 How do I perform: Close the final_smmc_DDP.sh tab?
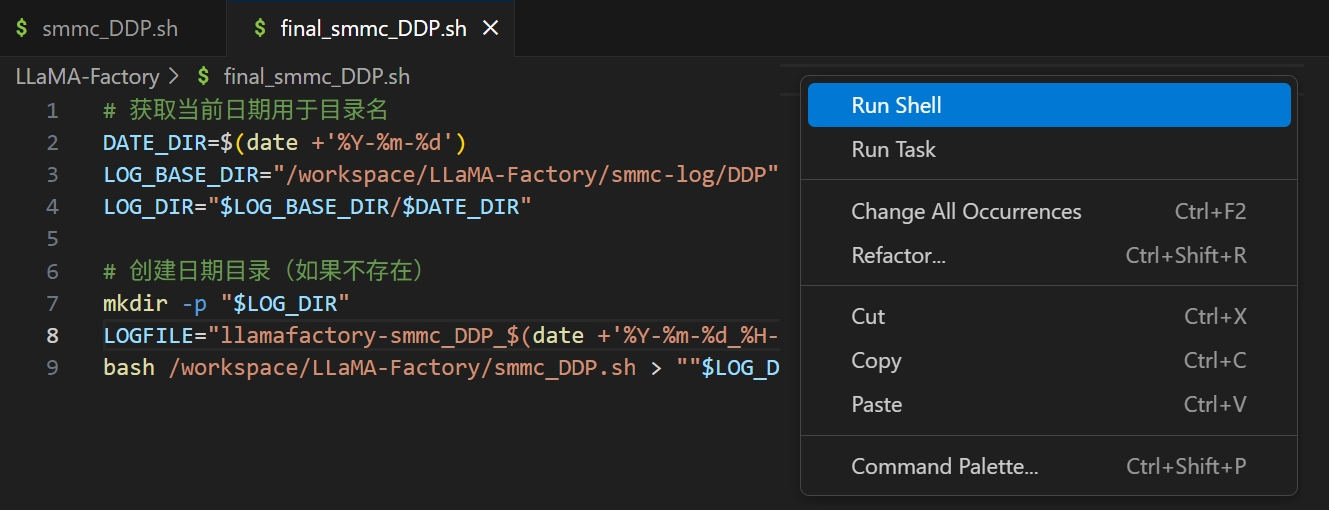coord(490,28)
